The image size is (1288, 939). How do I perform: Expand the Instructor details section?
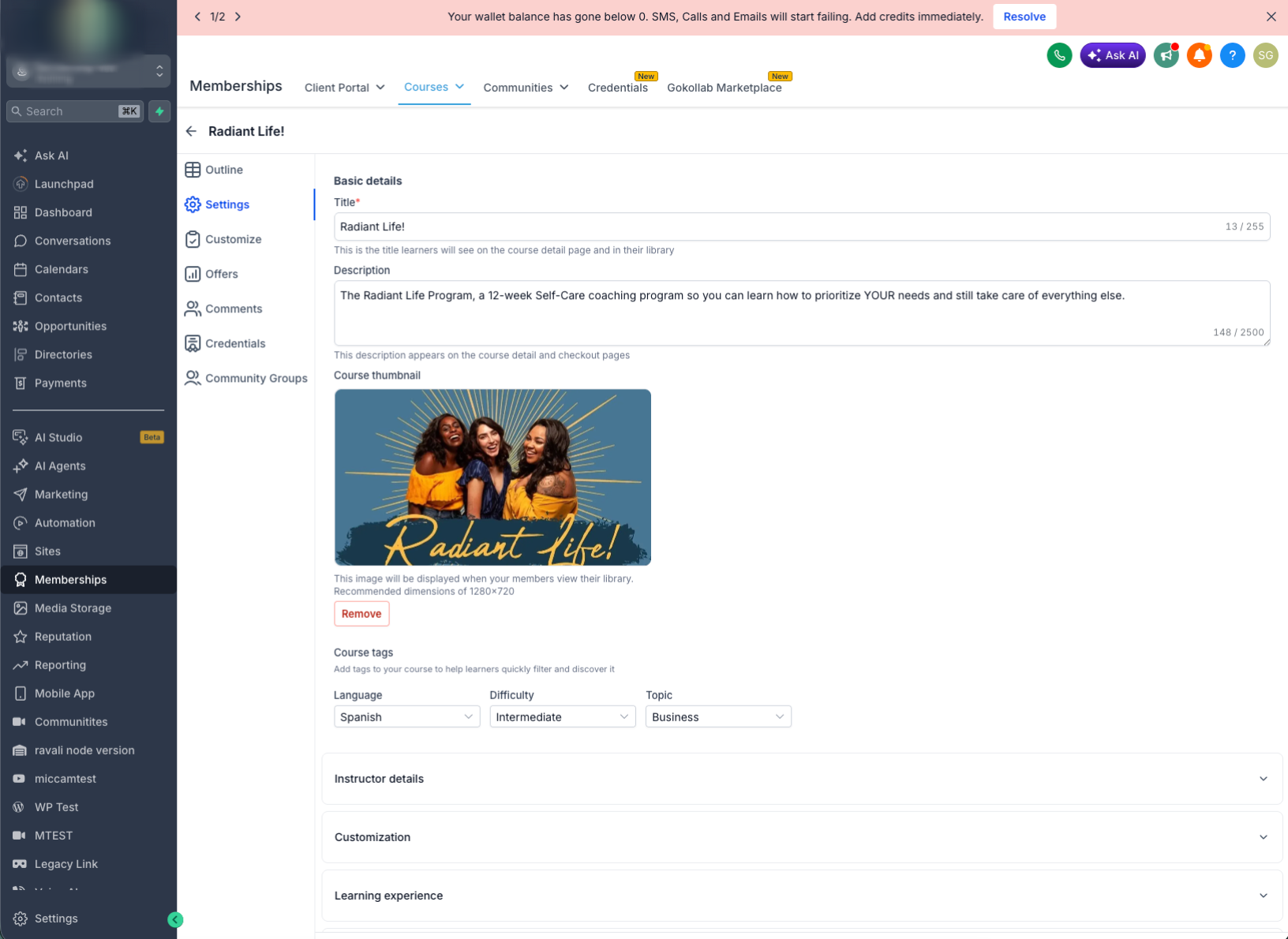[802, 779]
